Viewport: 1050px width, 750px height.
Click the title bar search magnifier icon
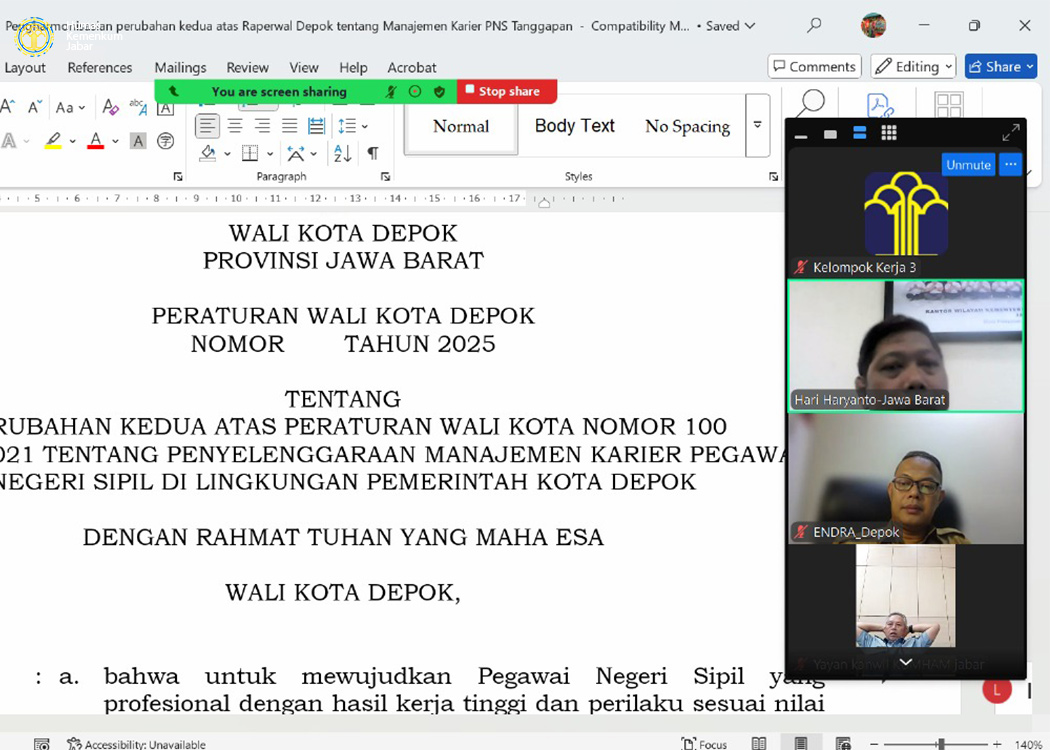point(814,25)
